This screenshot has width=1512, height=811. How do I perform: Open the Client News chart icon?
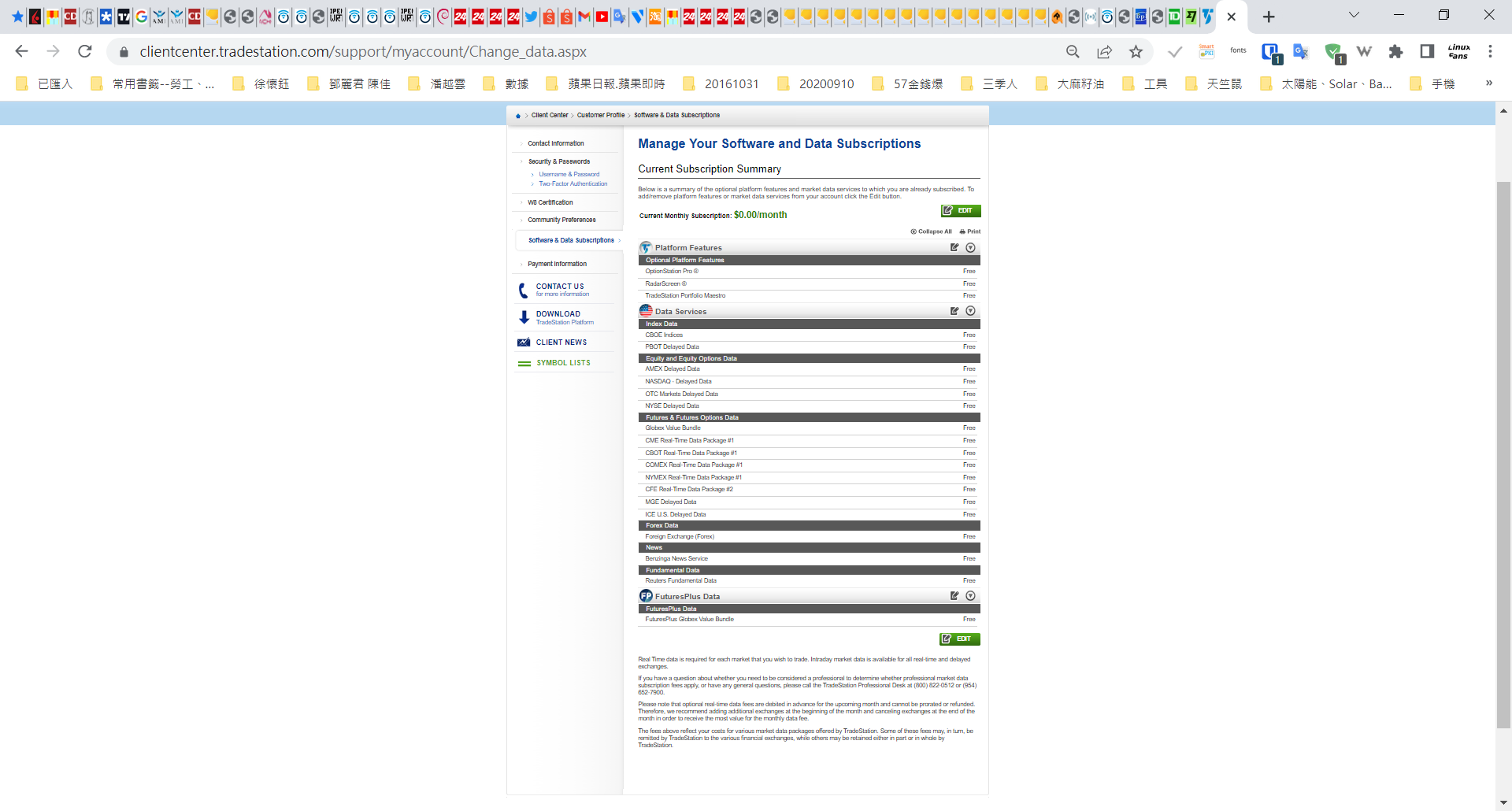point(524,343)
